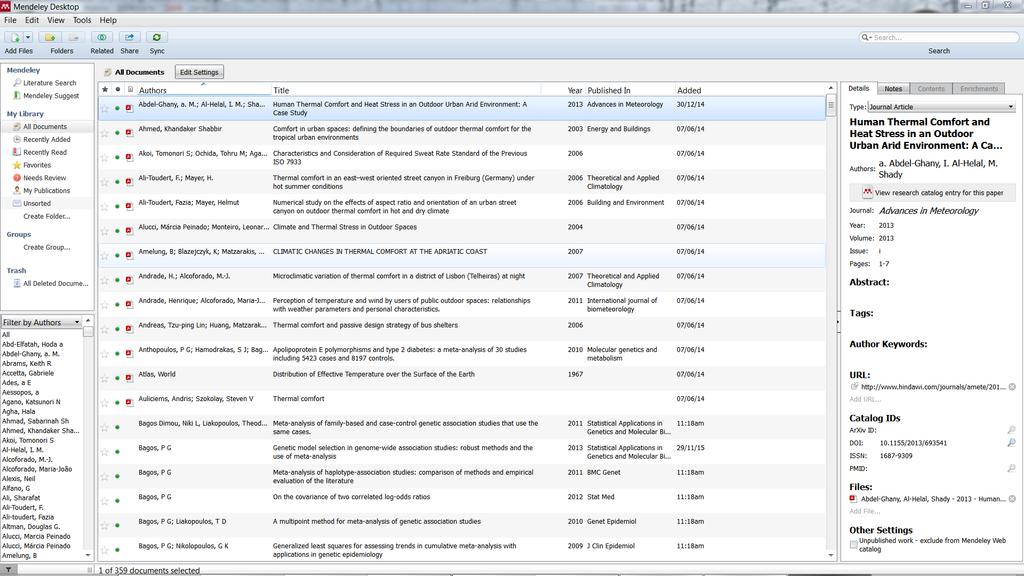Sort documents by Authors column header
This screenshot has height=576, width=1024.
(x=203, y=90)
